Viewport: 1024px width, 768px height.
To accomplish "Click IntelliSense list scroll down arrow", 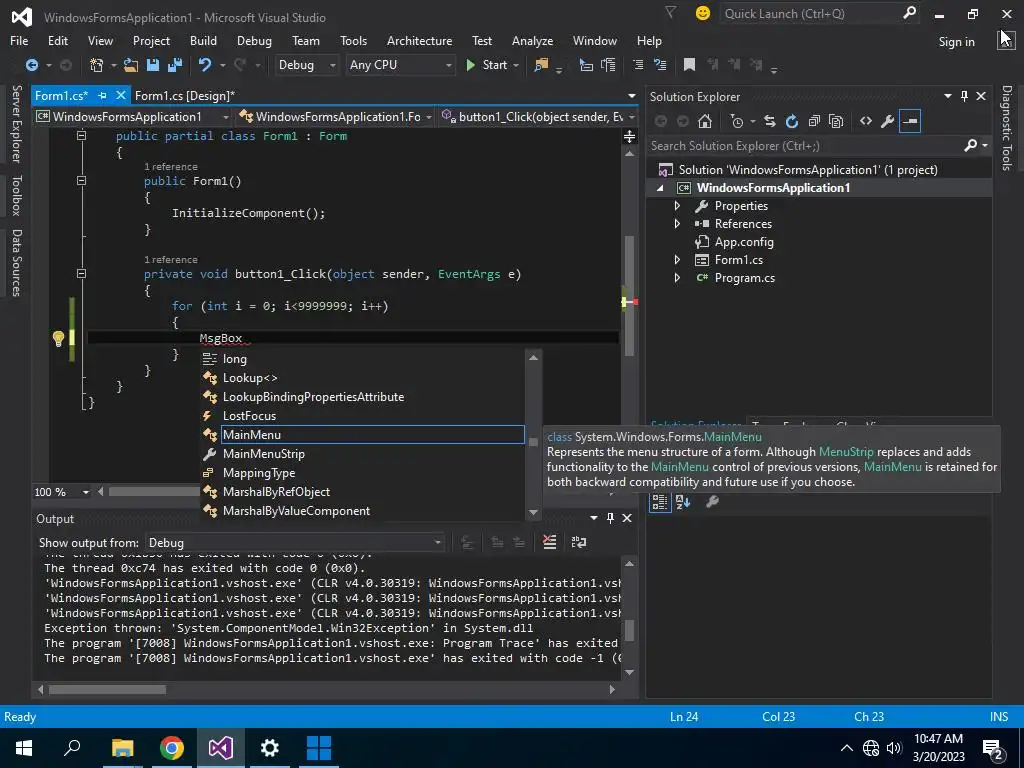I will 534,513.
